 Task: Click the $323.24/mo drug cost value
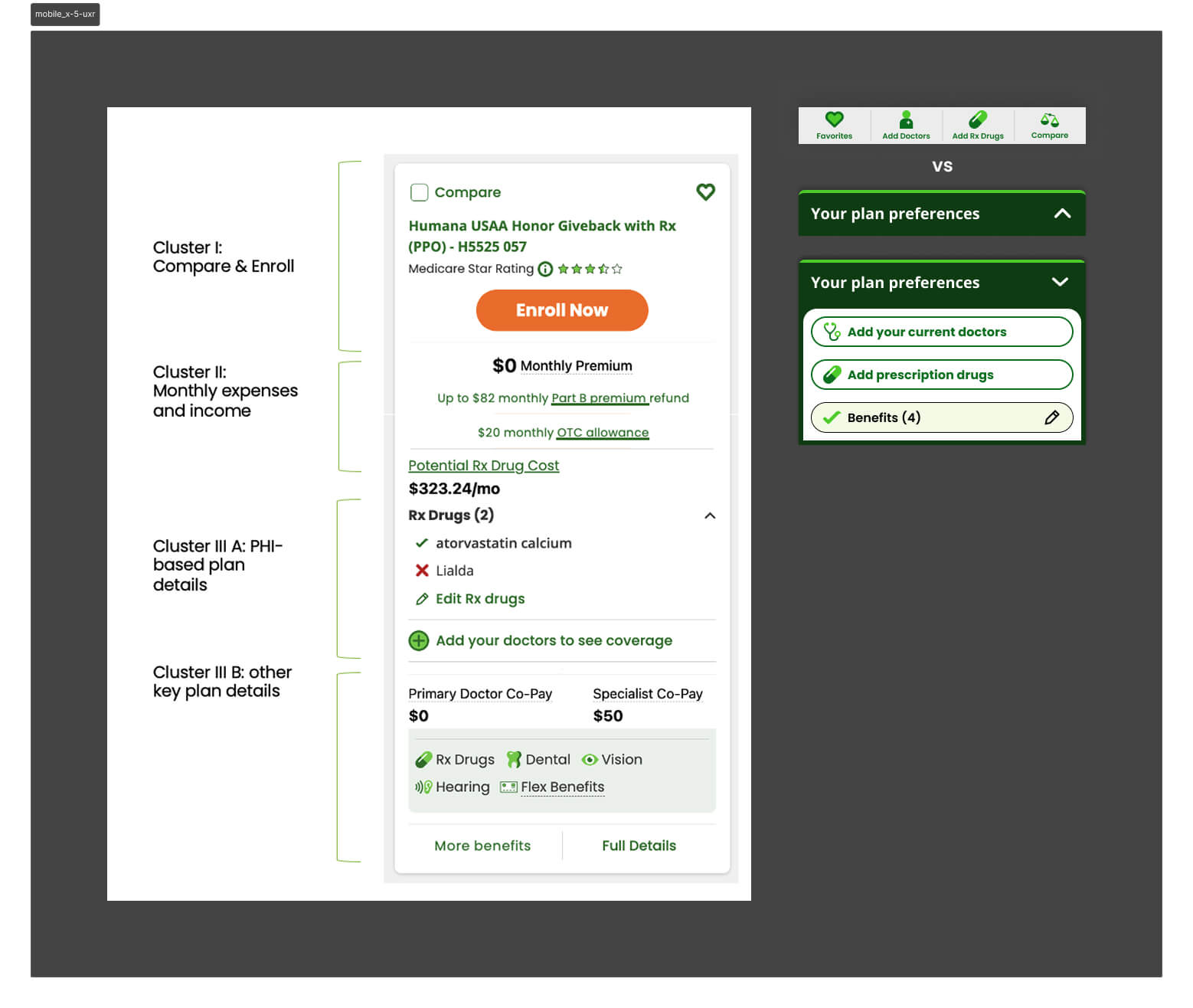pos(454,489)
